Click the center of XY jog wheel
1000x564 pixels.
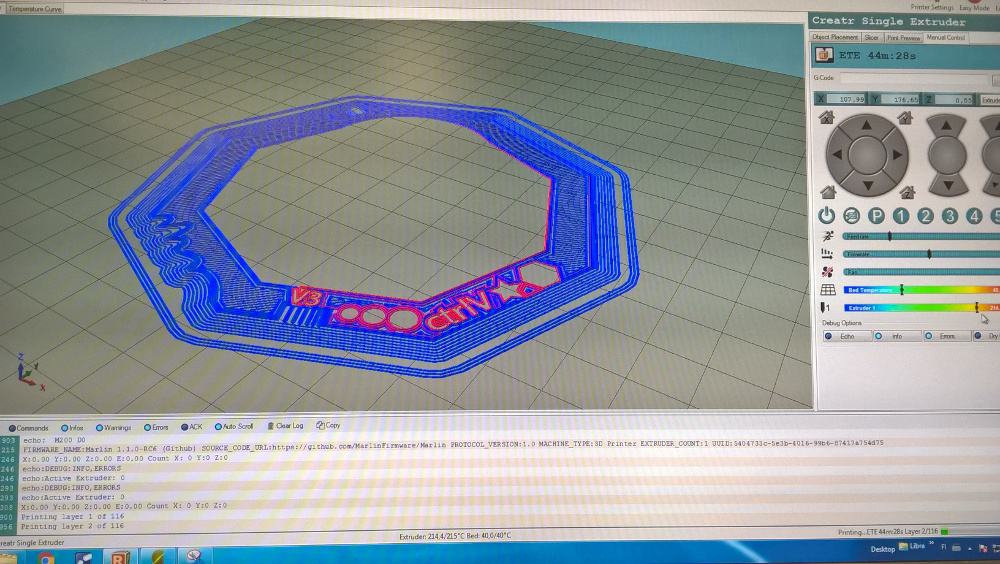coord(867,154)
